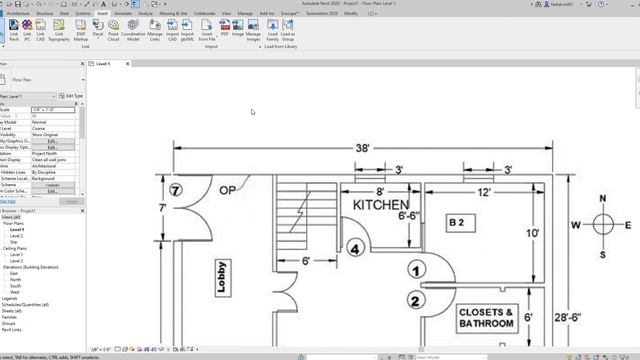640x360 pixels.
Task: Click the Properties help link
Action: pyautogui.click(x=7, y=202)
